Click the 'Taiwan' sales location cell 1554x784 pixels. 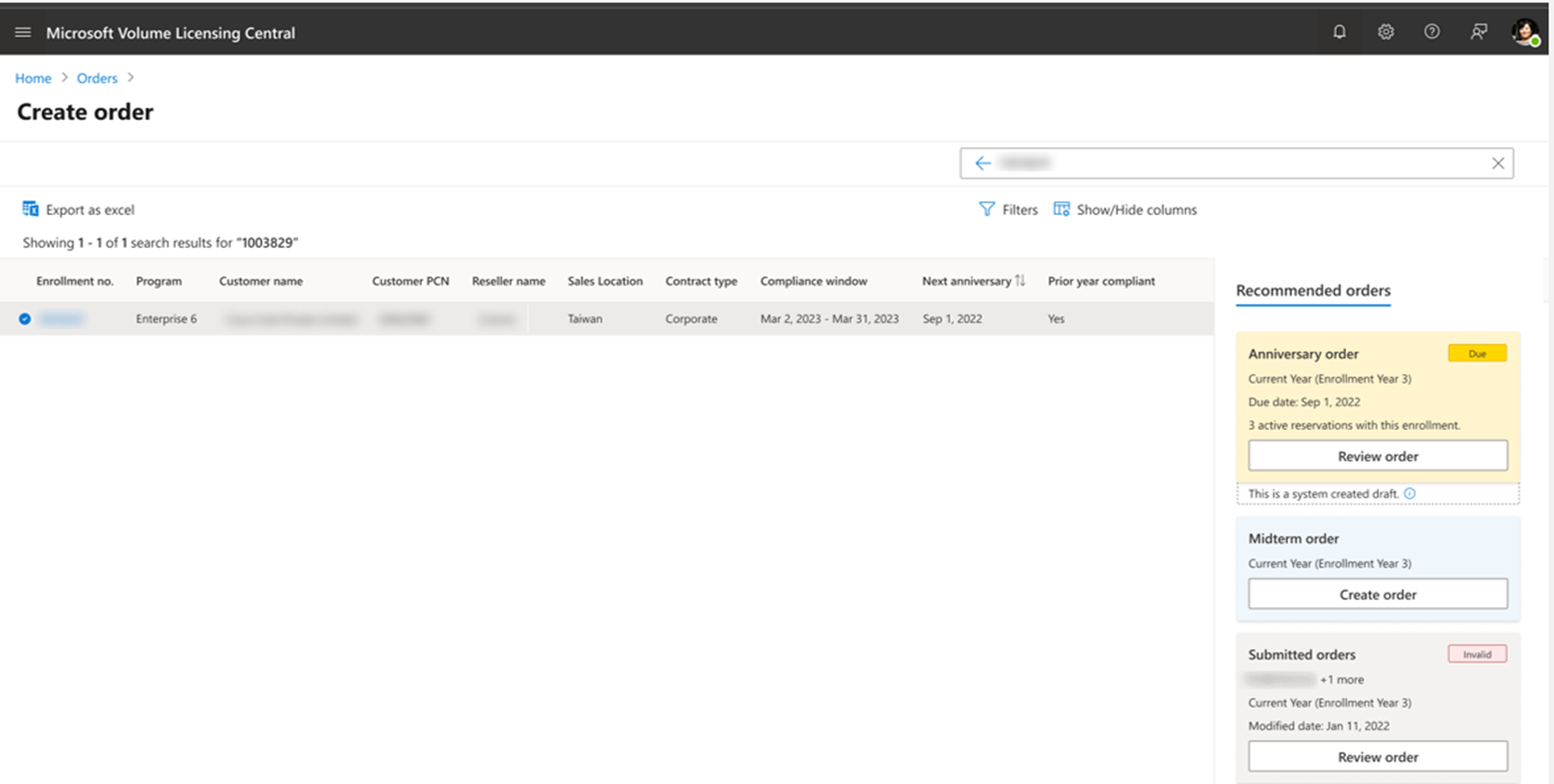click(584, 318)
